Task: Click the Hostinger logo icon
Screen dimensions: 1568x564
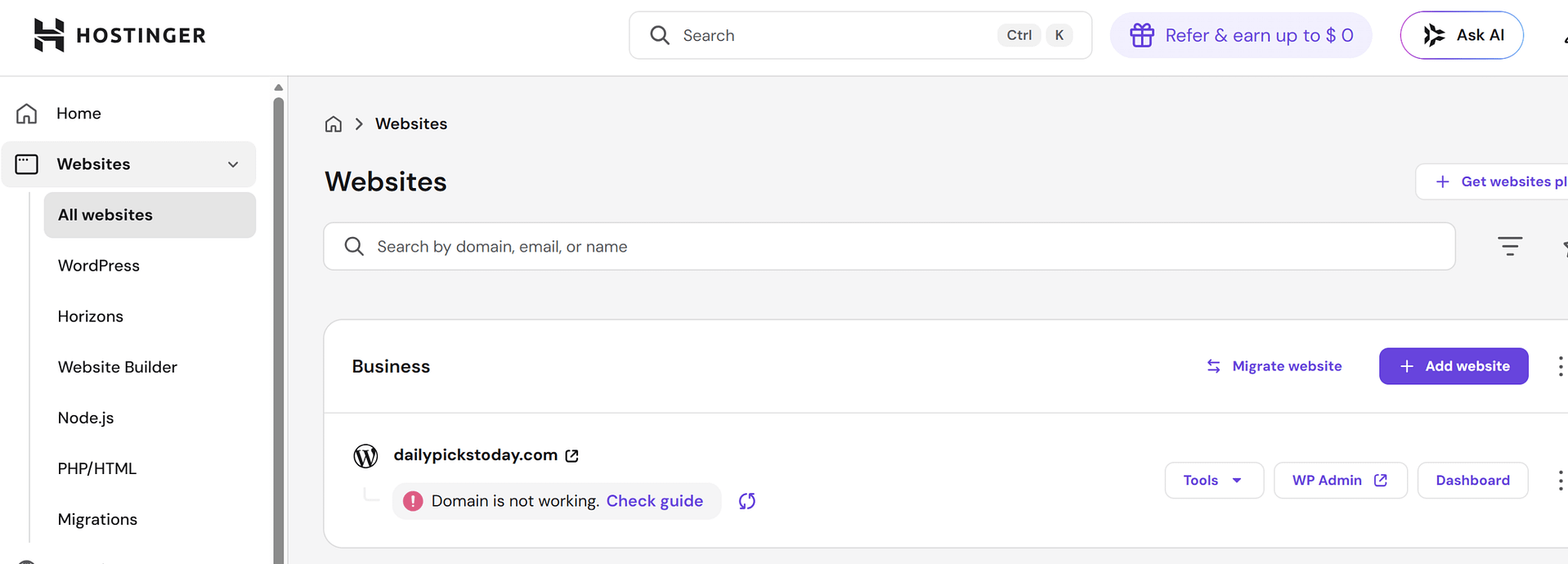Action: [x=48, y=35]
